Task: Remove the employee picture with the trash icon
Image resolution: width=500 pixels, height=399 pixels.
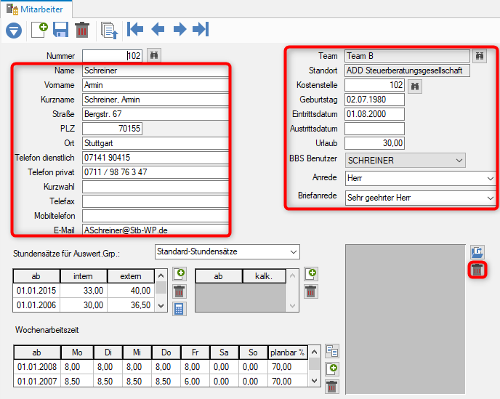Action: click(477, 270)
